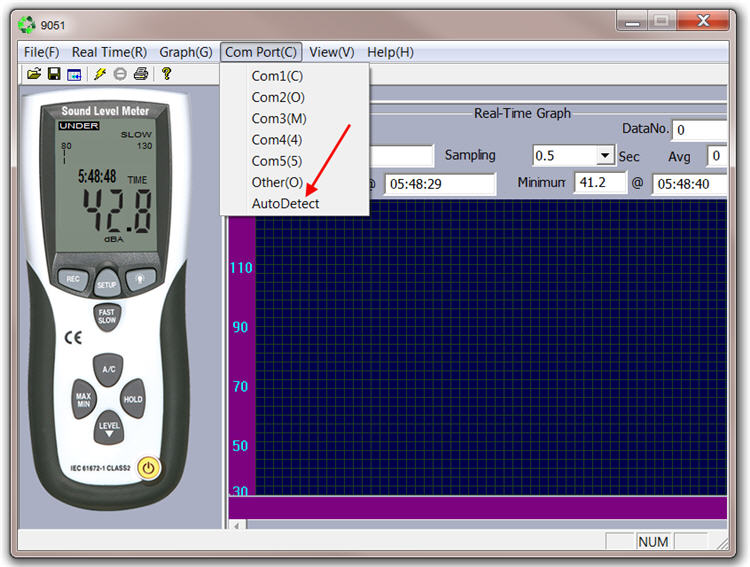The width and height of the screenshot is (750, 567).
Task: Select Com4(4) port
Action: pyautogui.click(x=295, y=140)
